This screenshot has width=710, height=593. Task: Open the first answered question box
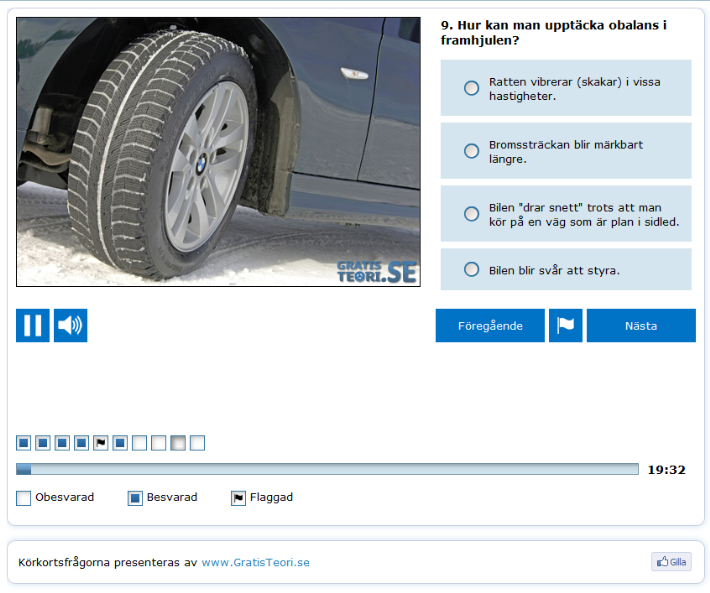click(x=23, y=443)
